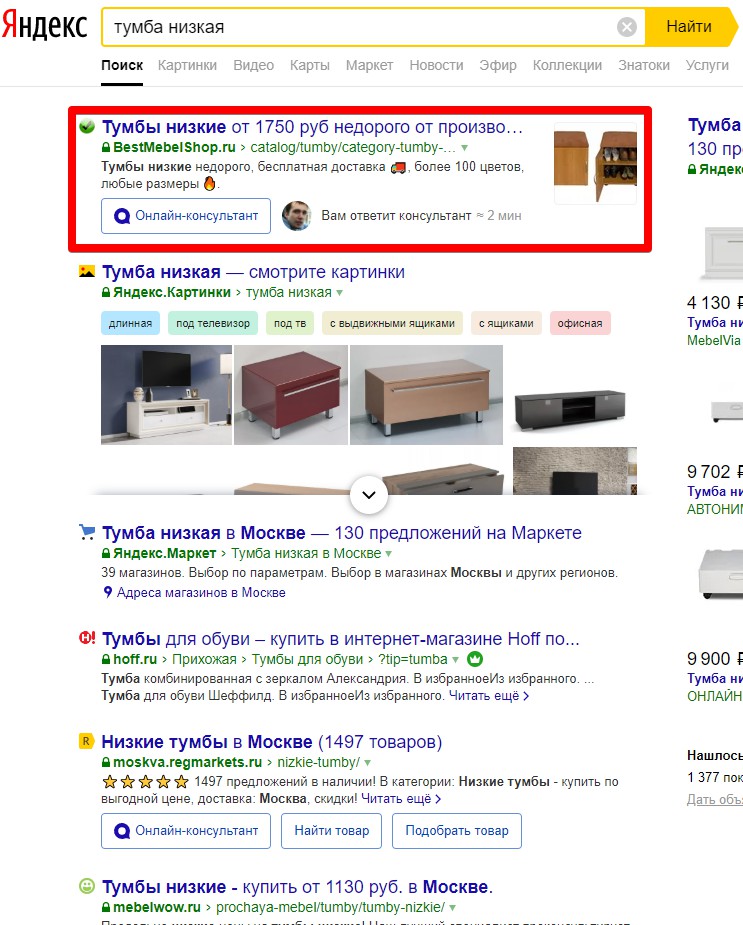Image resolution: width=743 pixels, height=925 pixels.
Task: Click the Найти search button
Action: click(x=689, y=27)
